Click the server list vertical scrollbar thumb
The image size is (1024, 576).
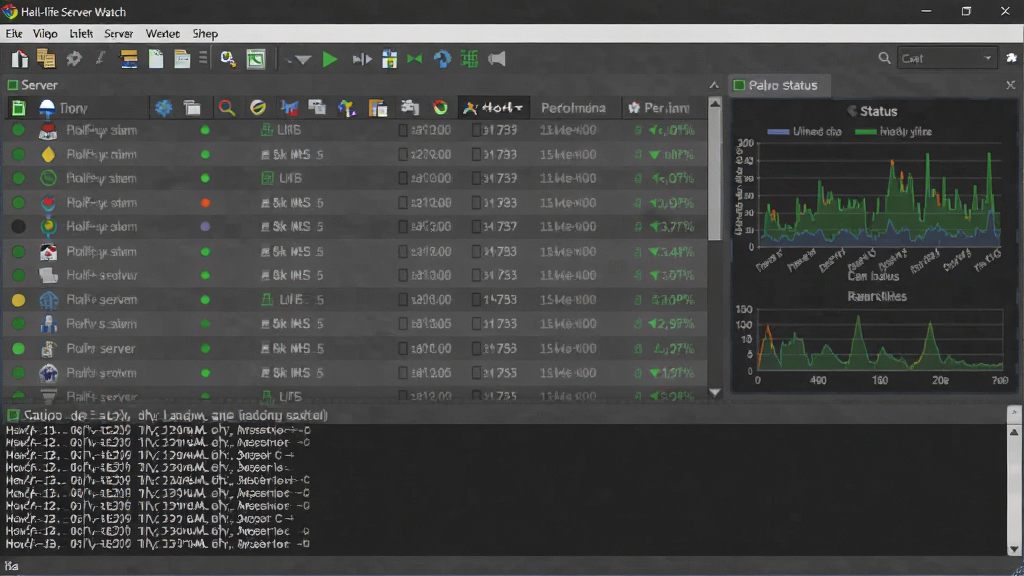[x=715, y=176]
